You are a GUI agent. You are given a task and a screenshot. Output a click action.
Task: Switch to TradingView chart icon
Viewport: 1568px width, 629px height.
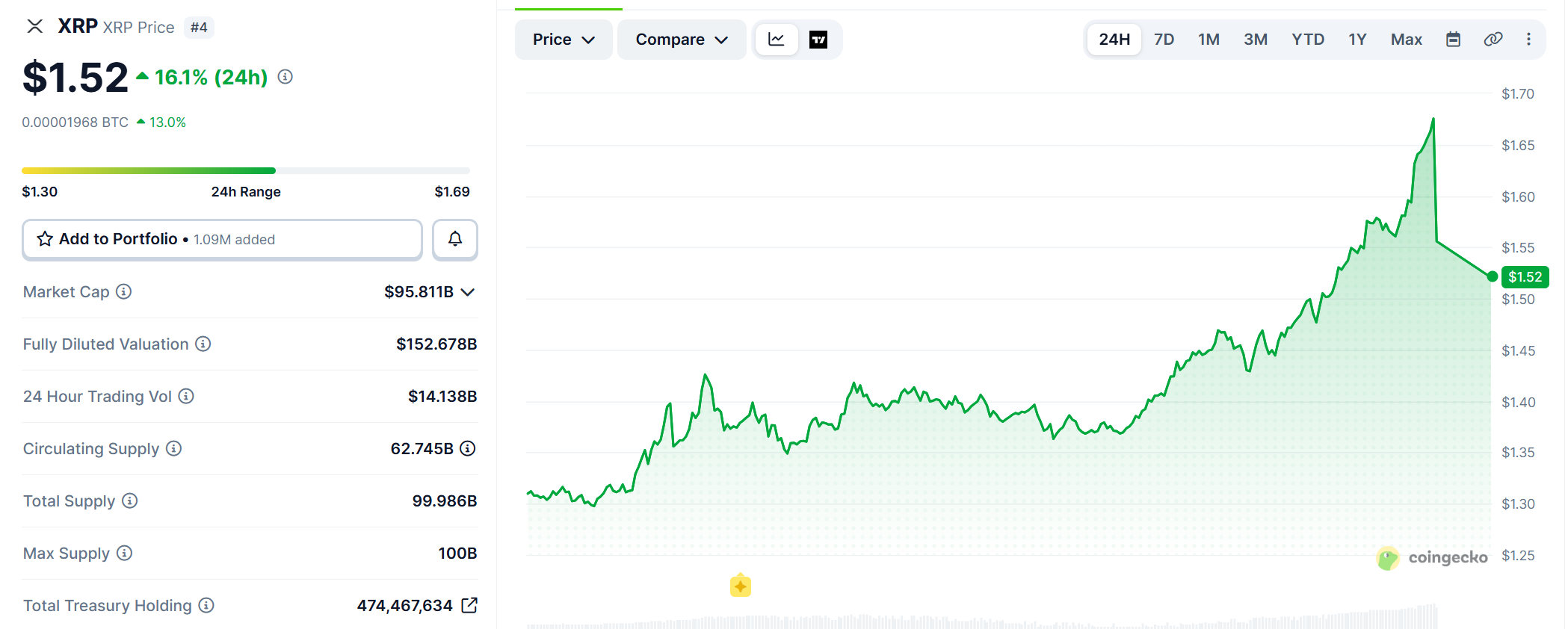pyautogui.click(x=818, y=40)
